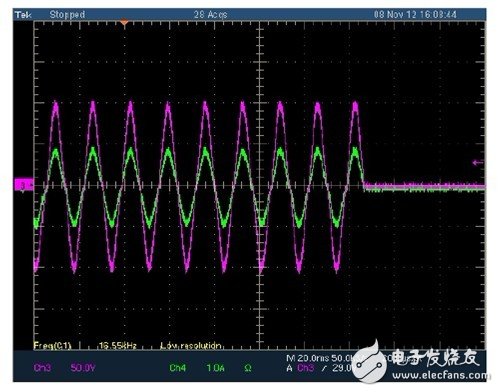Click the 16.55kHz frequency readout
The image size is (499, 392).
118,346
